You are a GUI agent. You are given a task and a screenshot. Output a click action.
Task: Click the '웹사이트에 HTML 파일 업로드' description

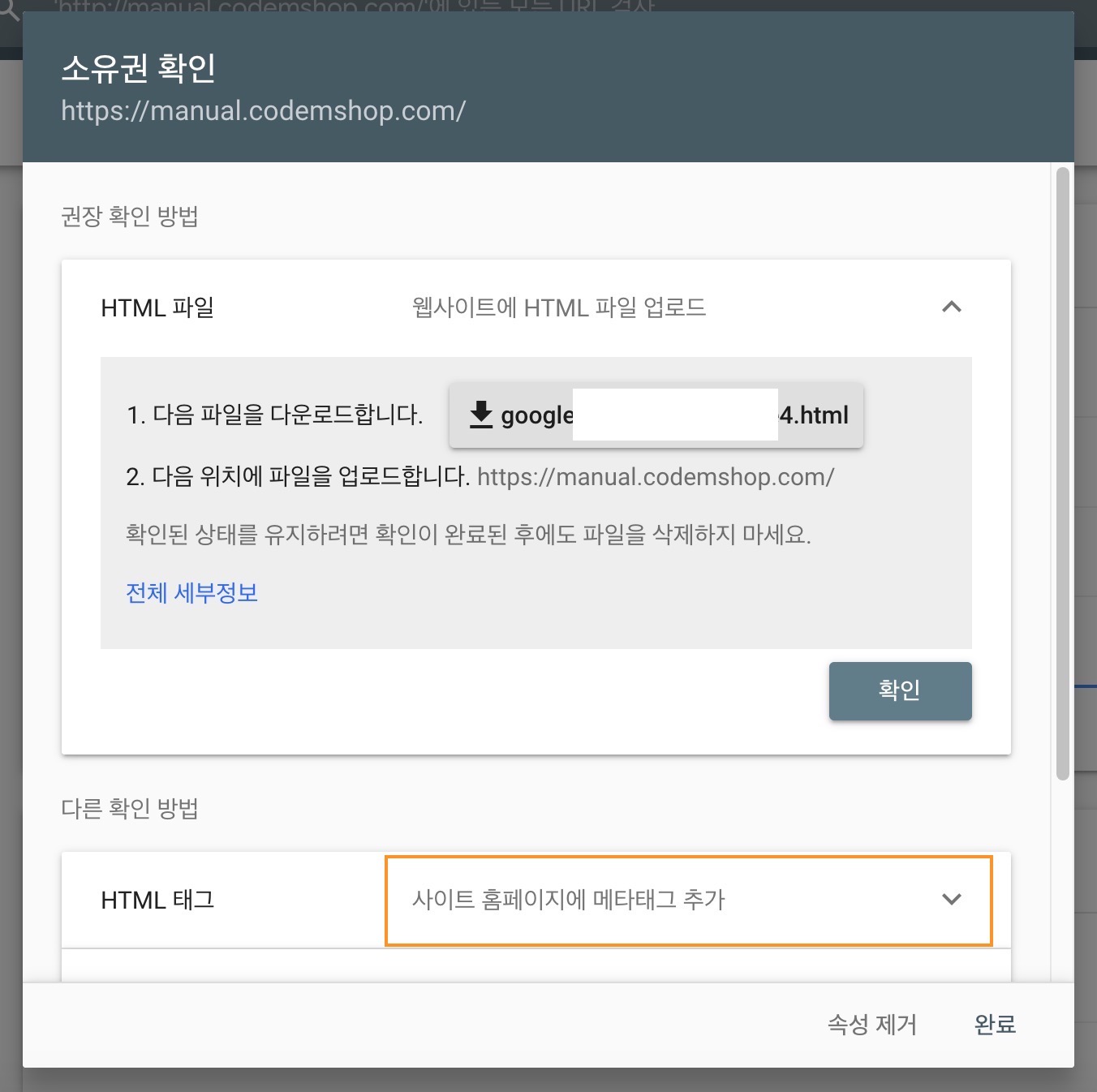coord(559,308)
